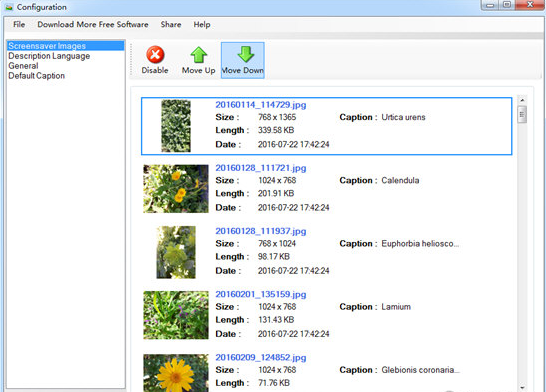Click the Configuration app icon in title bar
Image resolution: width=546 pixels, height=392 pixels.
(9, 7)
